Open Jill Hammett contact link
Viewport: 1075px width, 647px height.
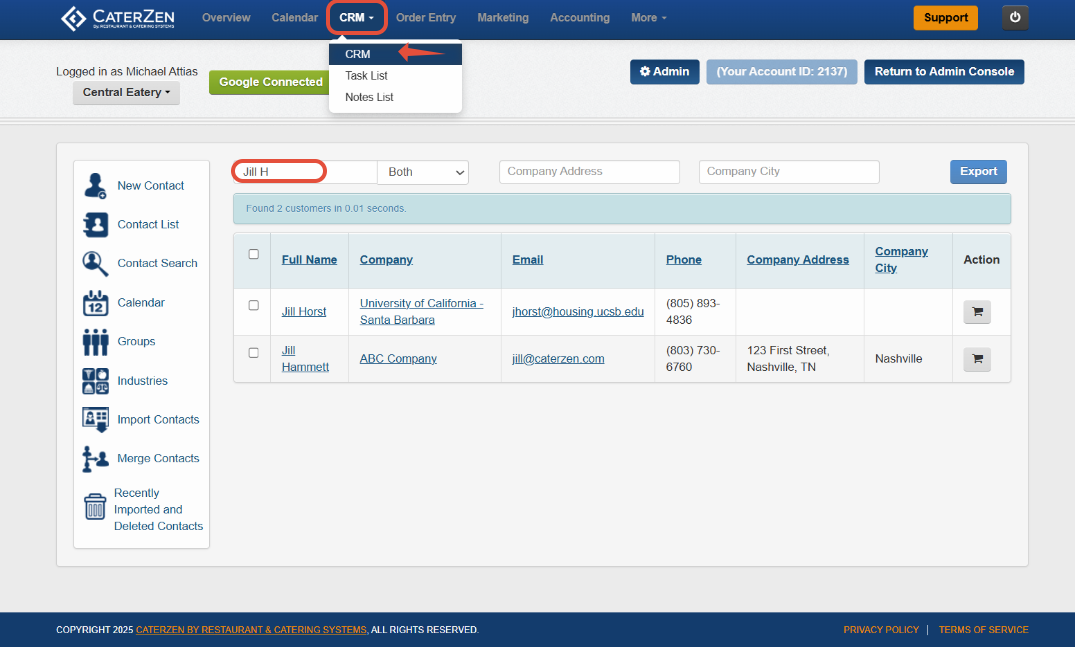coord(305,358)
